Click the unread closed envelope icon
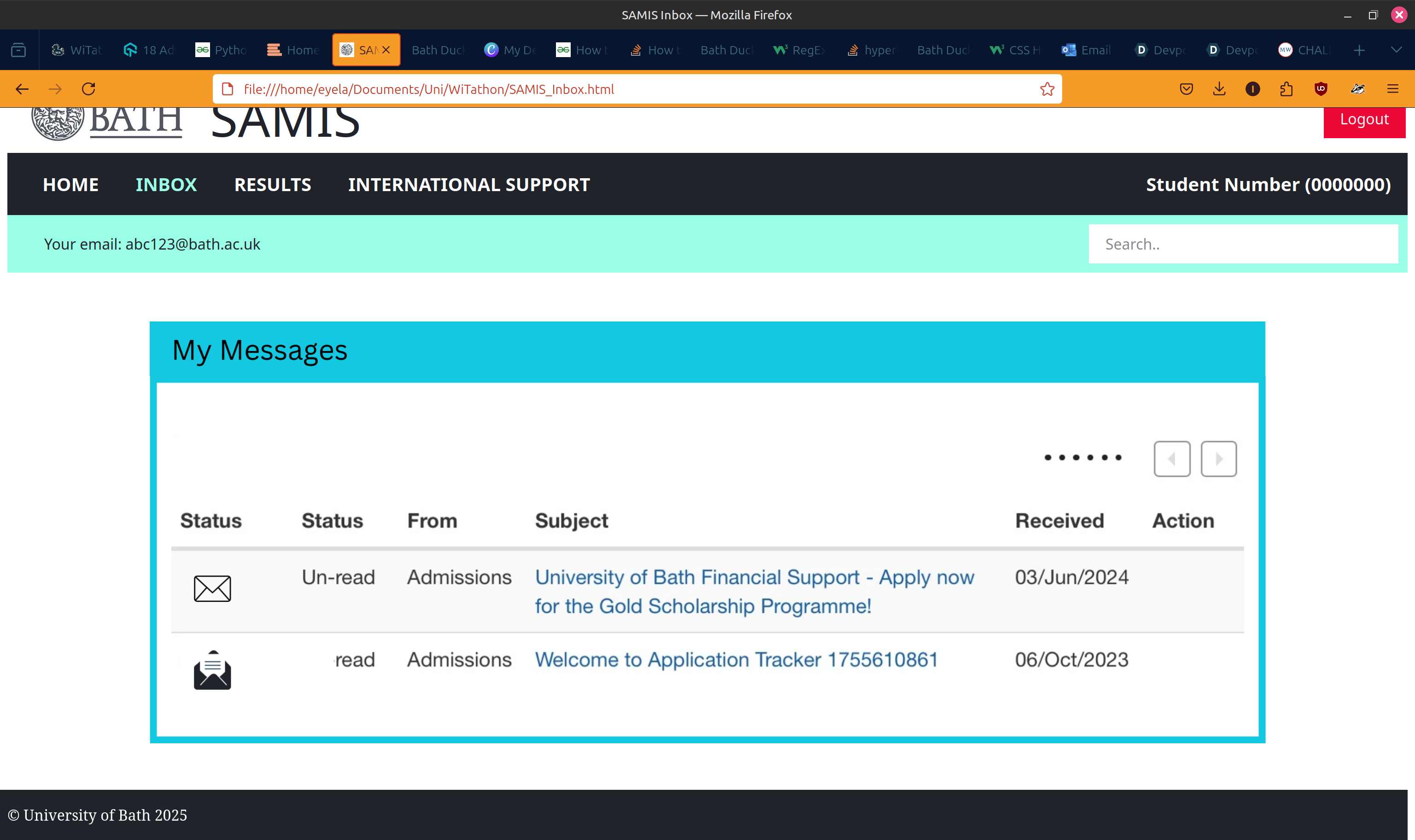1415x840 pixels. point(212,588)
